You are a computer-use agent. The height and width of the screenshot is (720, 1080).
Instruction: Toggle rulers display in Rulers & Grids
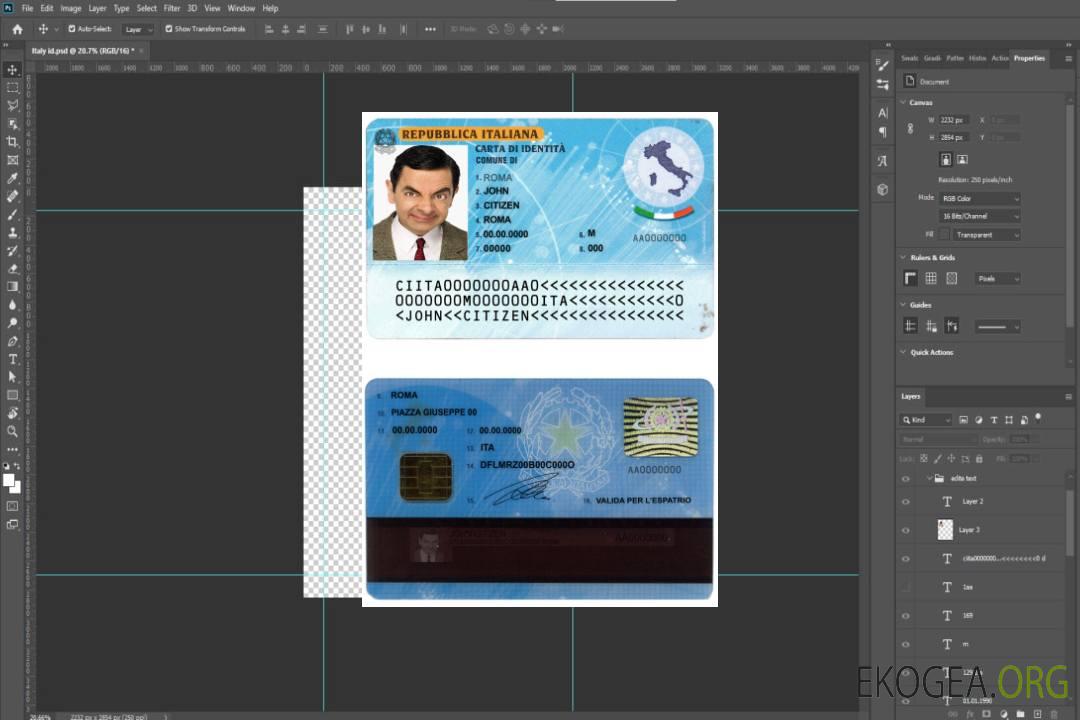pyautogui.click(x=910, y=278)
